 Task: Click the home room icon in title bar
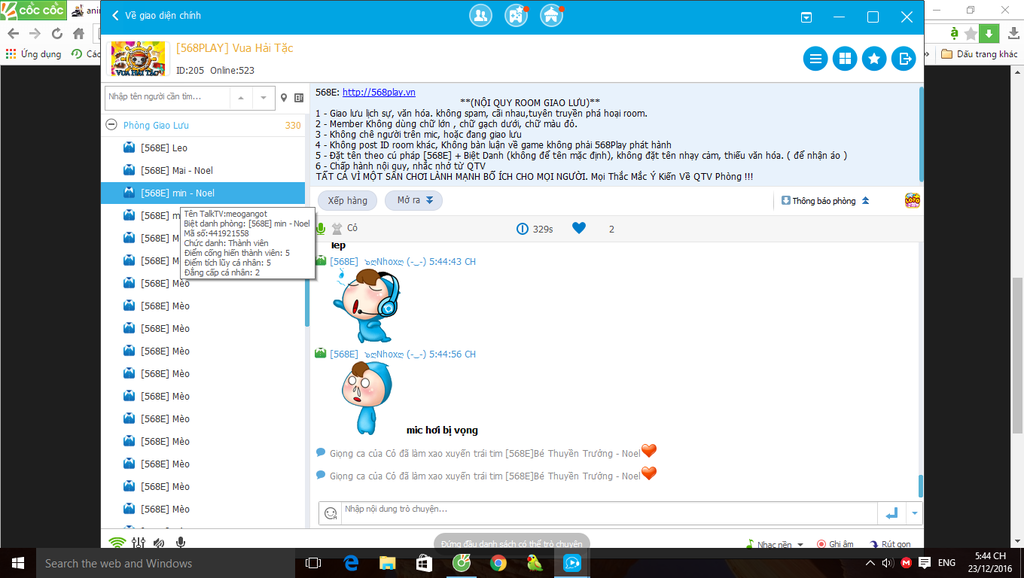point(551,16)
